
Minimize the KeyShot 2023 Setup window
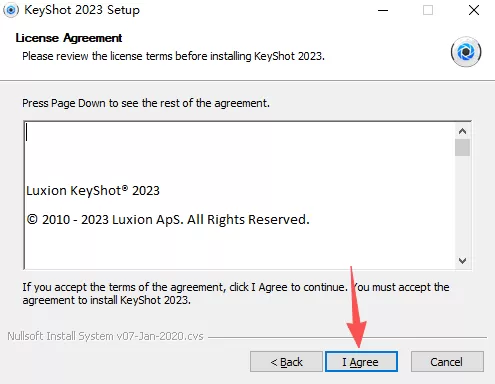point(383,10)
